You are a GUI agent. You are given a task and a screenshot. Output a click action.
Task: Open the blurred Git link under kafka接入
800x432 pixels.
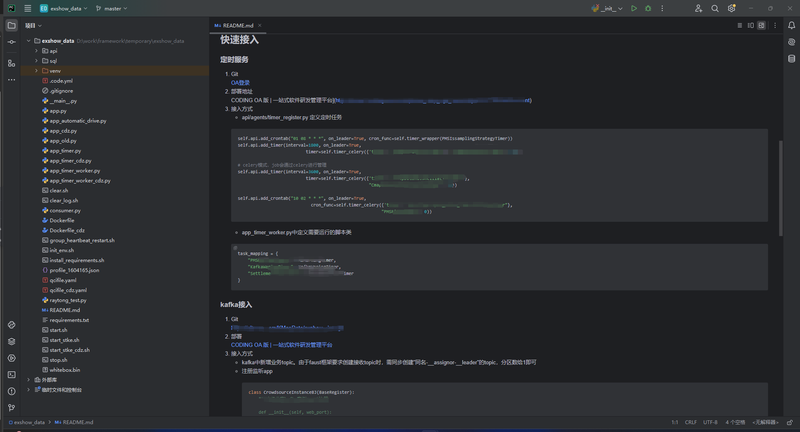(x=287, y=327)
